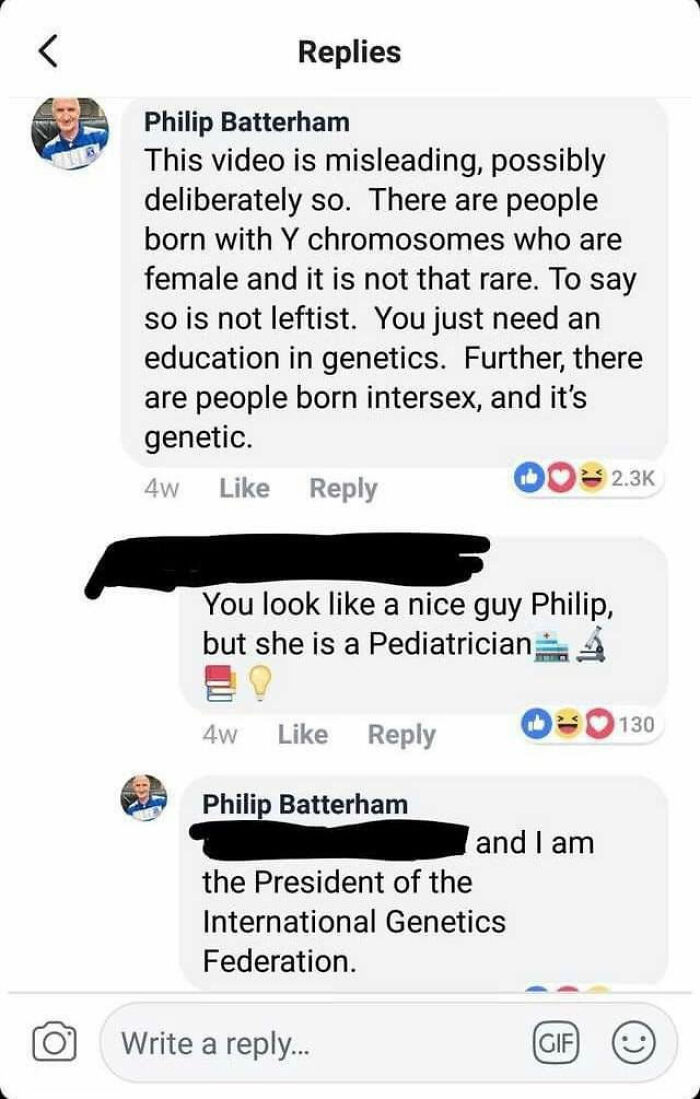Open the GIF picker
Viewport: 700px width, 1099px height.
tap(556, 1043)
